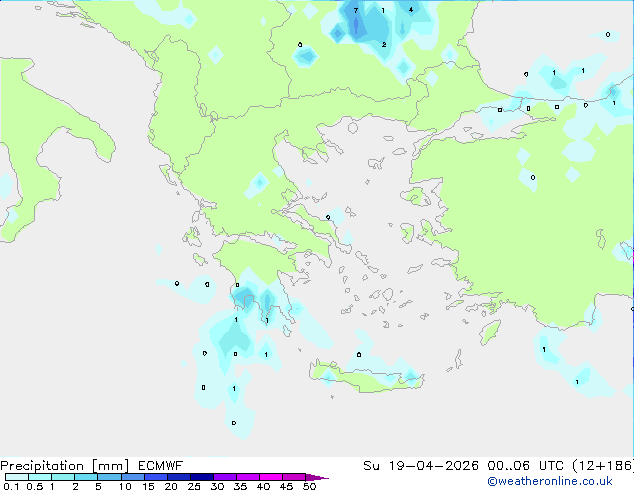This screenshot has height=490, width=634.
Task: Select legend swatch between 0.1 and 0.5
Action: pos(17,477)
